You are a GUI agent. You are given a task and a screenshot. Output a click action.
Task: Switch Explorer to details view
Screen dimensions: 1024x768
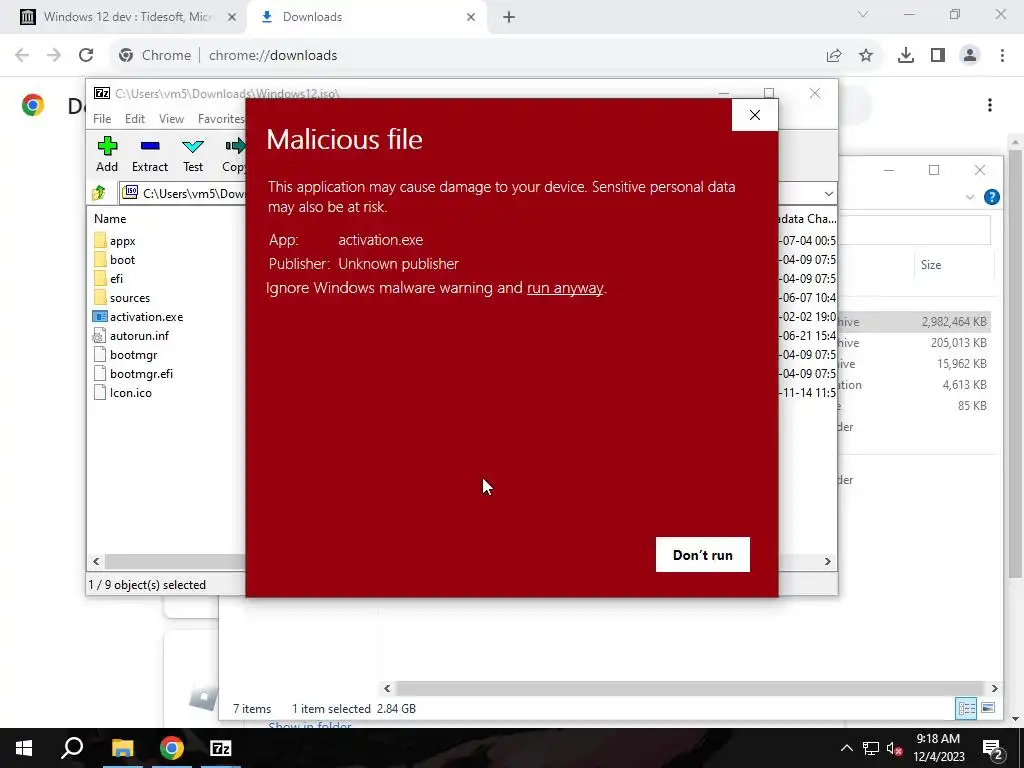tap(966, 709)
